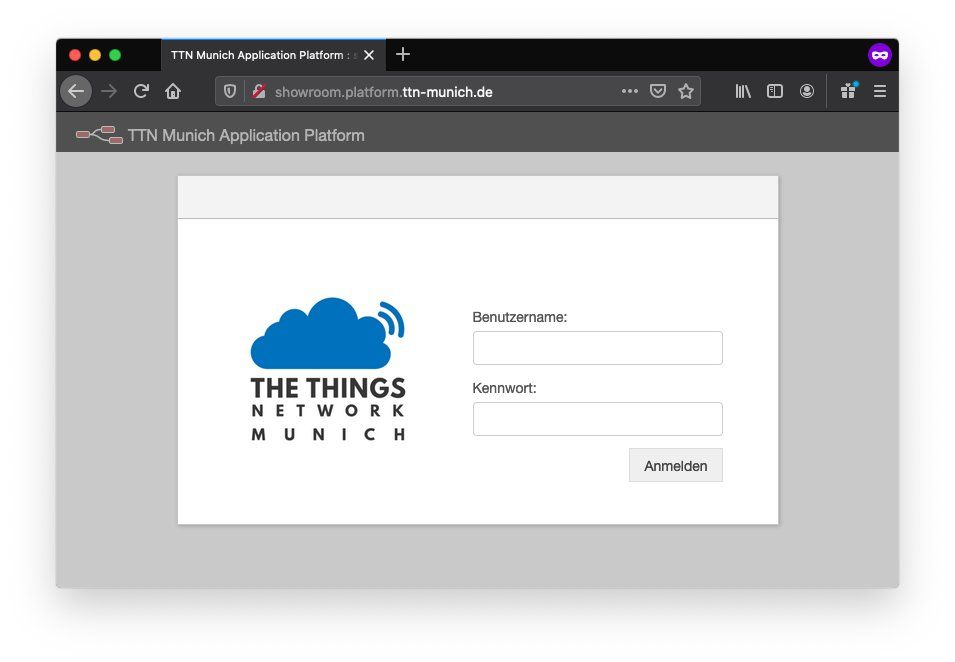Close the TTN Munich Application Platform tab
Image resolution: width=955 pixels, height=662 pixels.
[368, 55]
